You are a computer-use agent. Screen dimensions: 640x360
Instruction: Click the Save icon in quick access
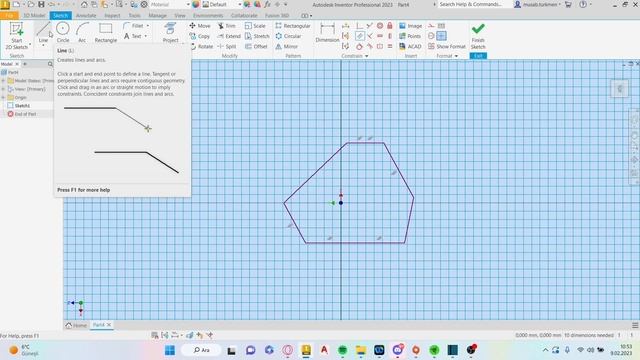[41, 4]
